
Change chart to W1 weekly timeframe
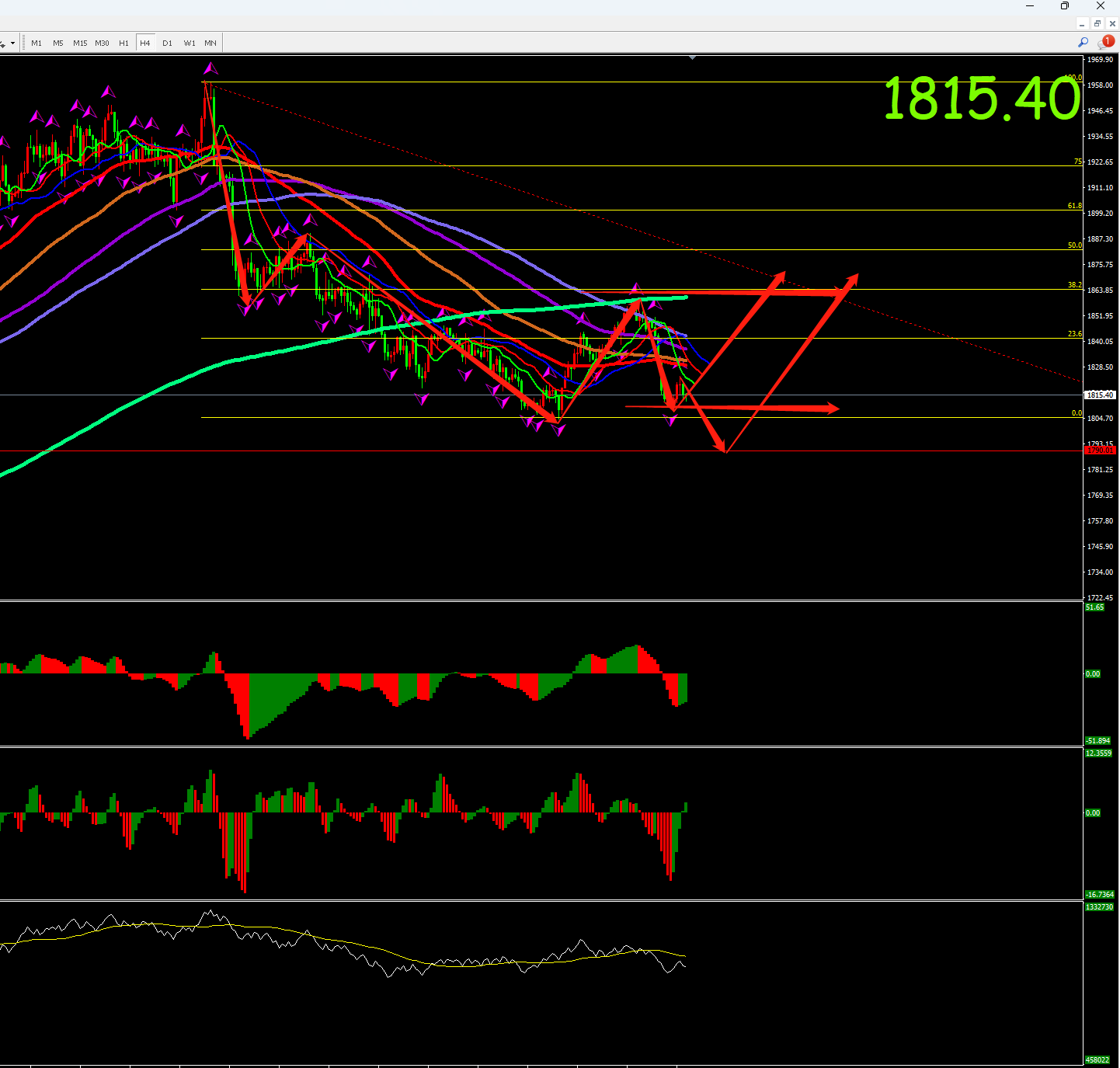click(x=190, y=43)
